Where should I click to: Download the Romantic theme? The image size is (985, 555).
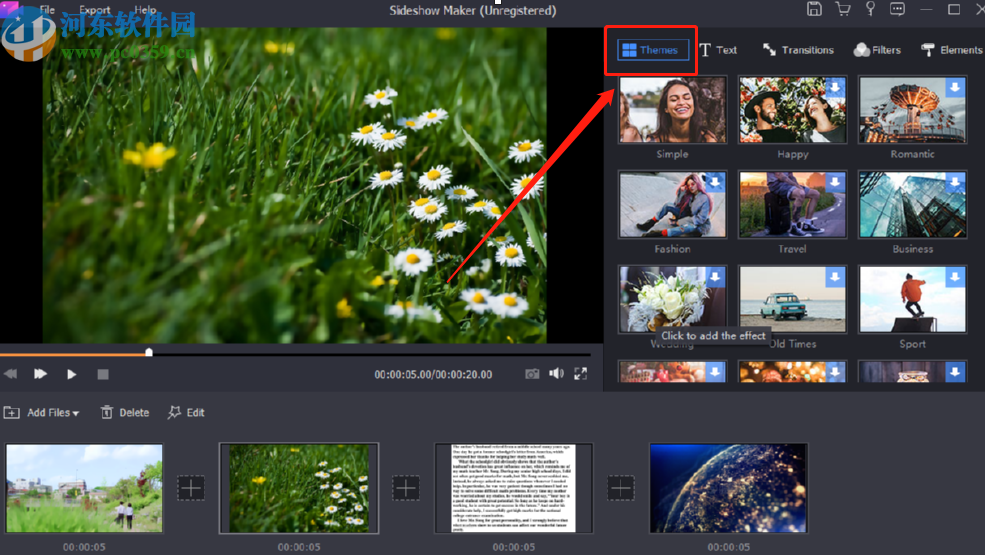955,87
